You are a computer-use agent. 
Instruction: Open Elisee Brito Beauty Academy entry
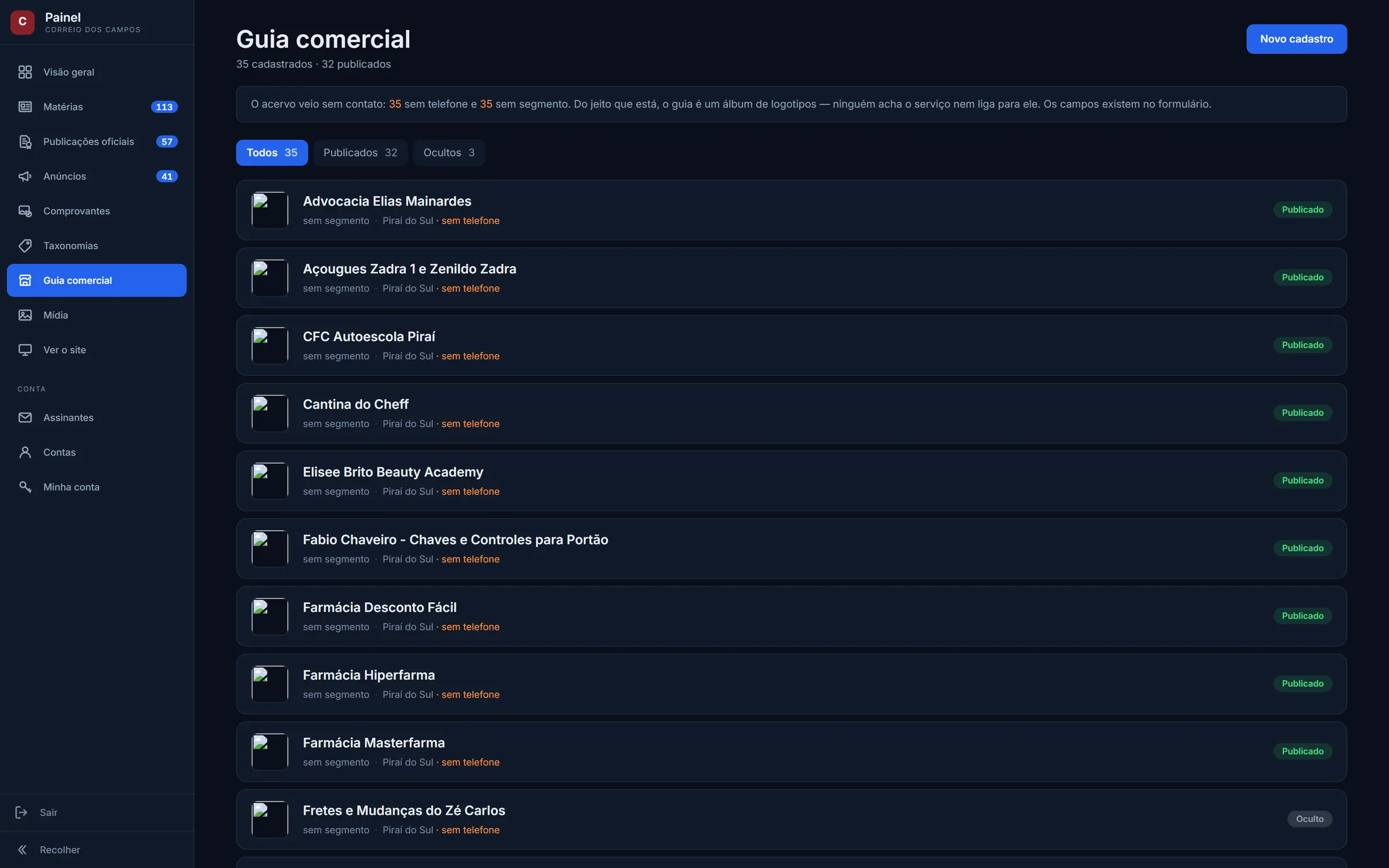click(791, 481)
